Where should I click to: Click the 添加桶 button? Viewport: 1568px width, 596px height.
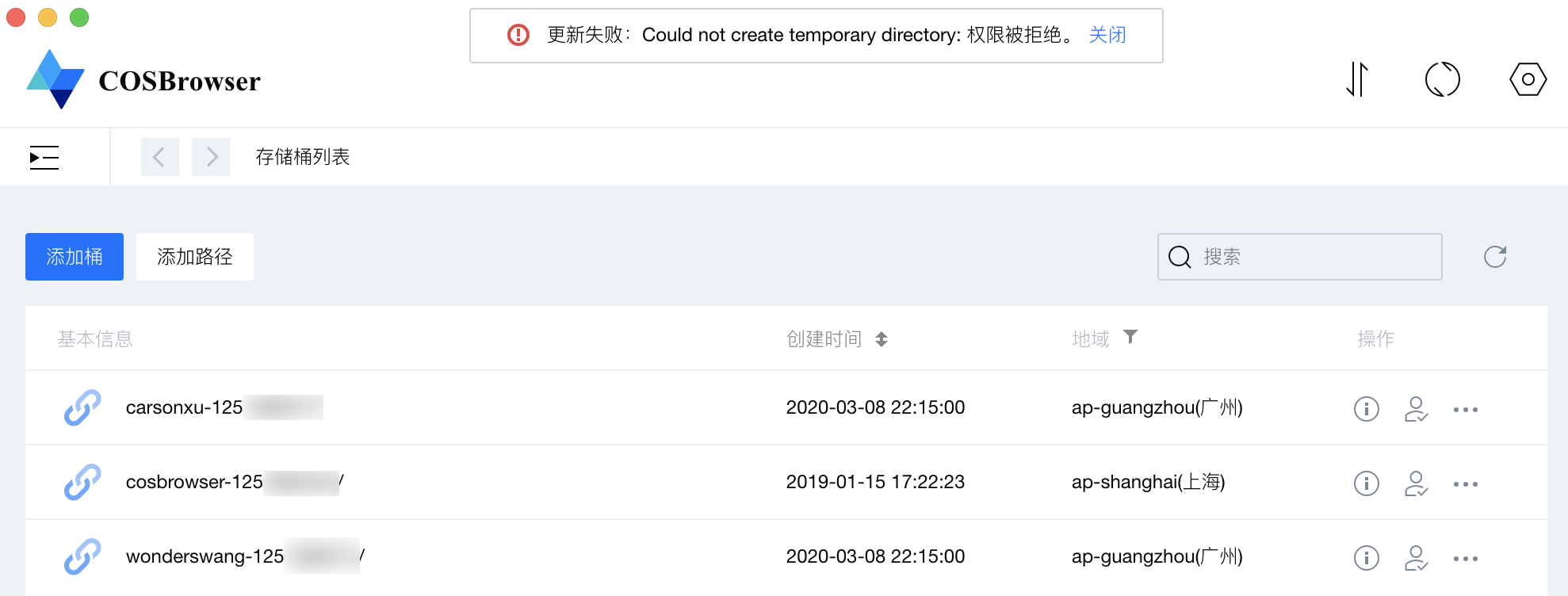[x=75, y=257]
